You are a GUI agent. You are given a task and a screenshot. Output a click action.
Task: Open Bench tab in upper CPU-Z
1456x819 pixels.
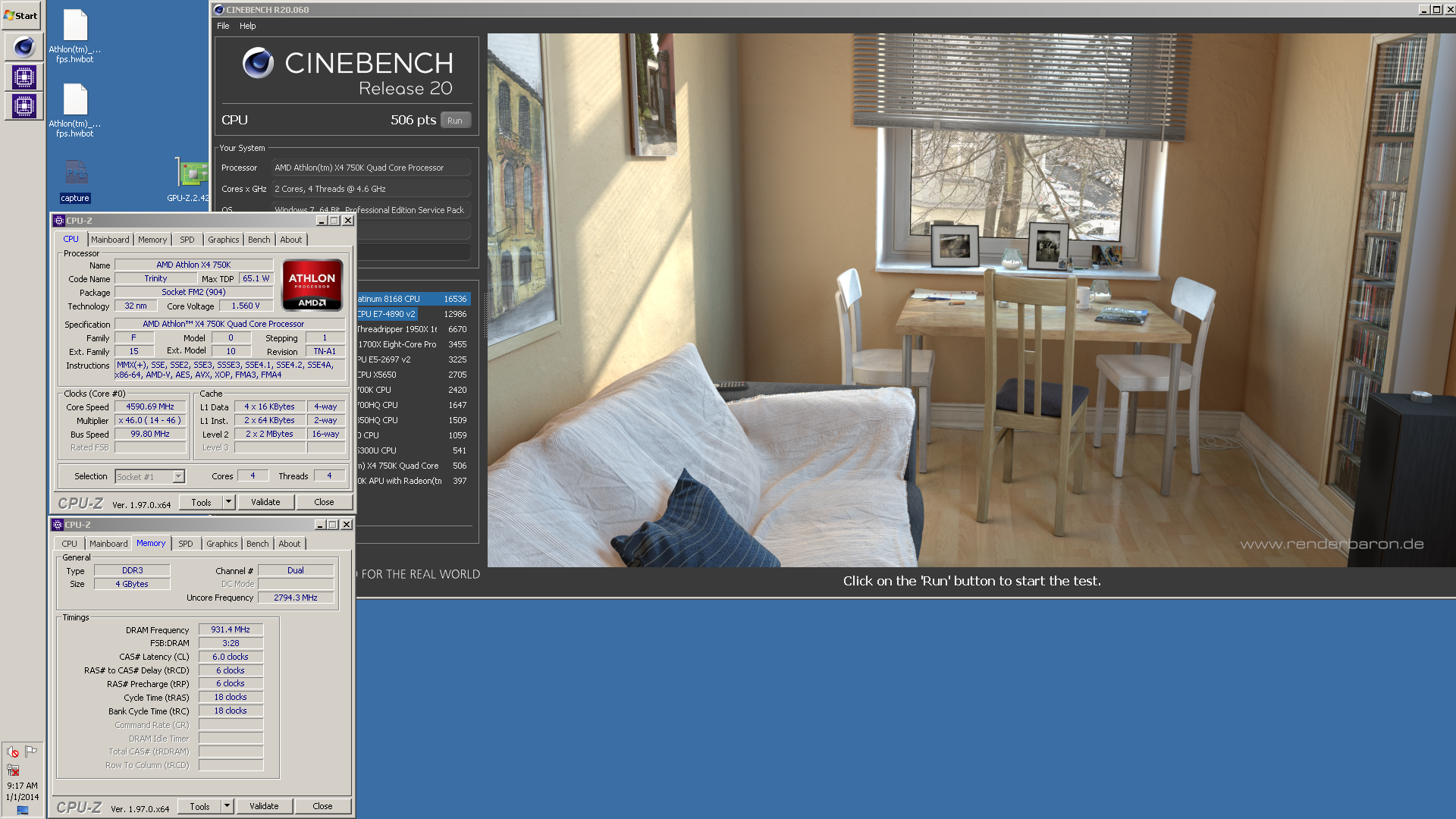[x=259, y=240]
